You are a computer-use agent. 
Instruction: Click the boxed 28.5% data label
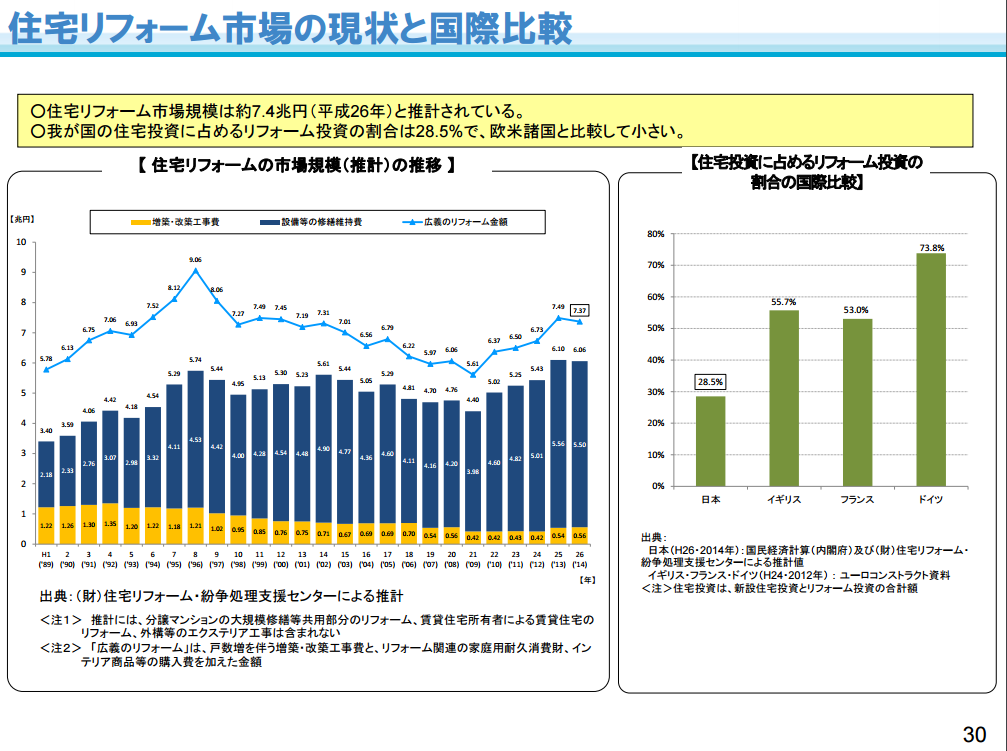tap(710, 381)
